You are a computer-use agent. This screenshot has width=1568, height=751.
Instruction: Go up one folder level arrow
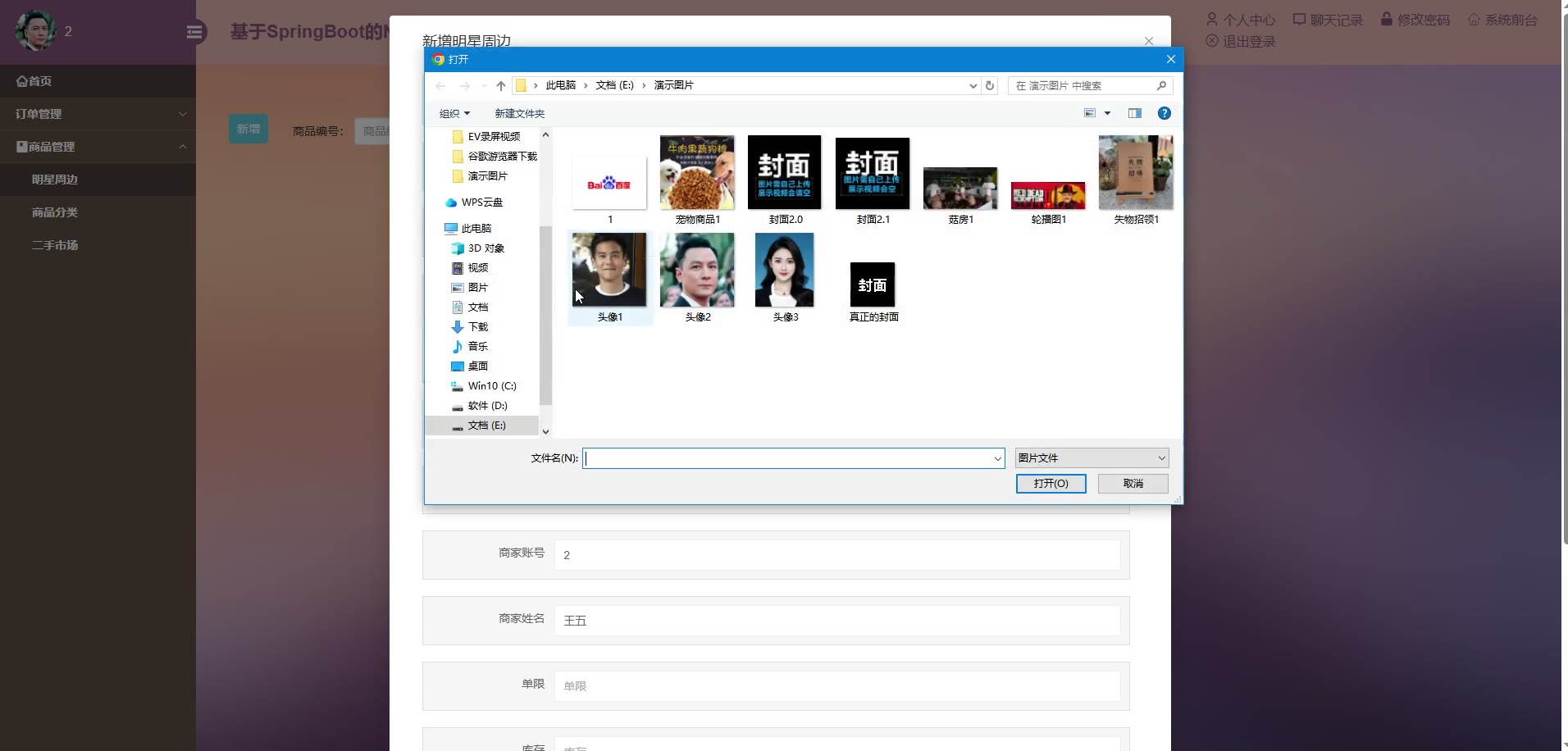tap(500, 85)
